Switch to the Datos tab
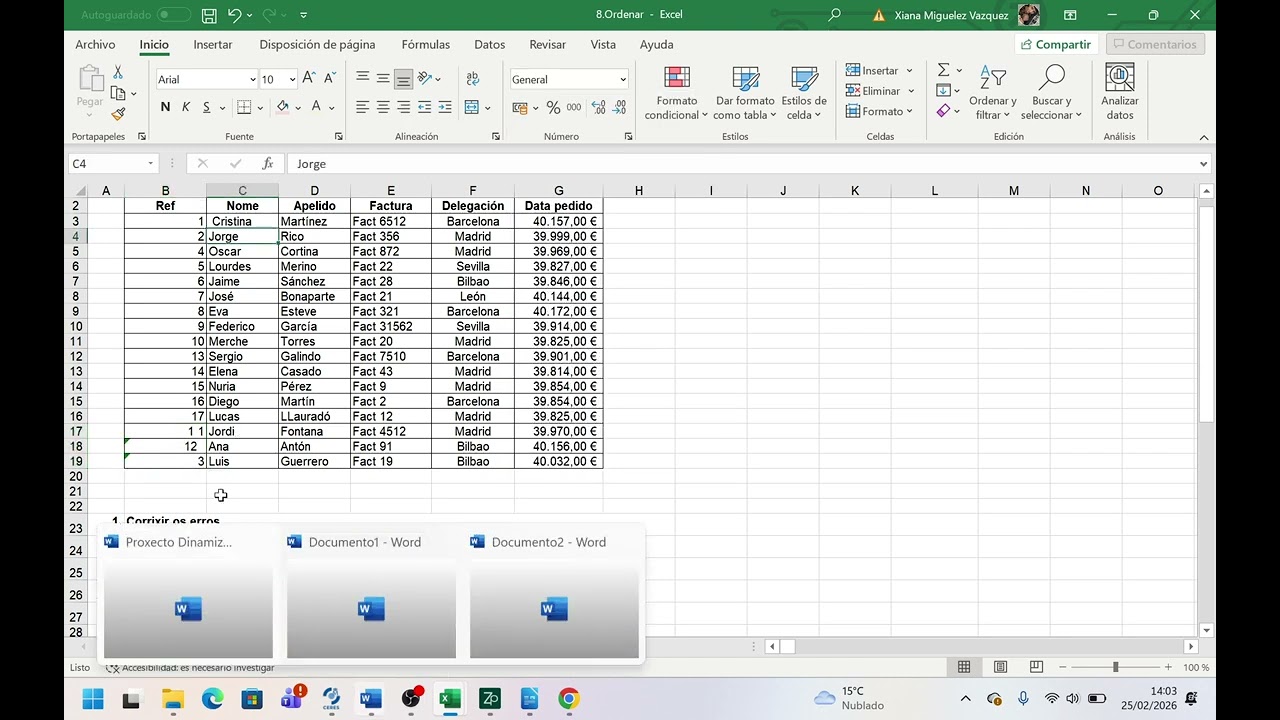This screenshot has width=1280, height=720. (x=490, y=44)
